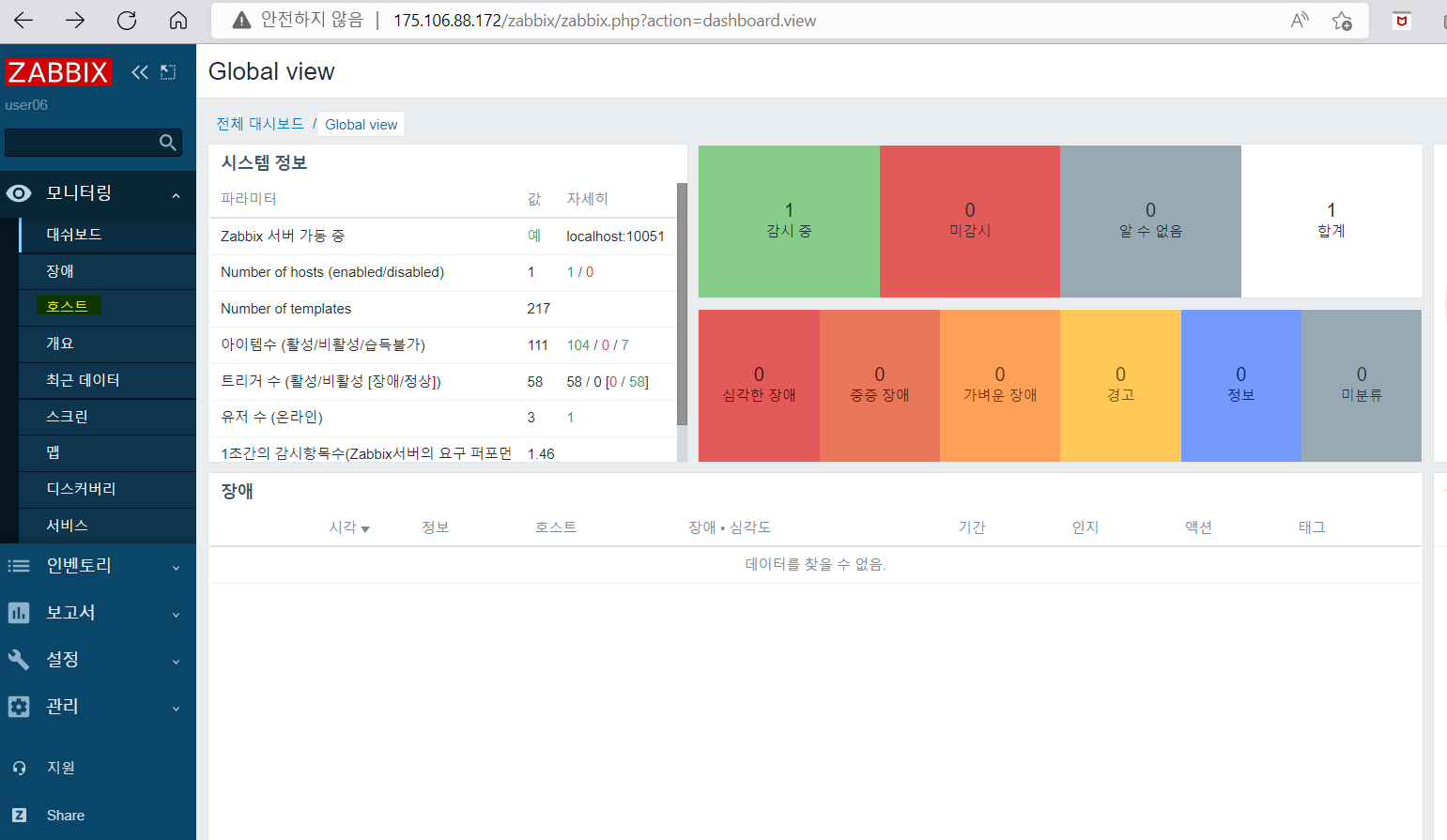Open 최근 데이터 menu item

[x=107, y=380]
